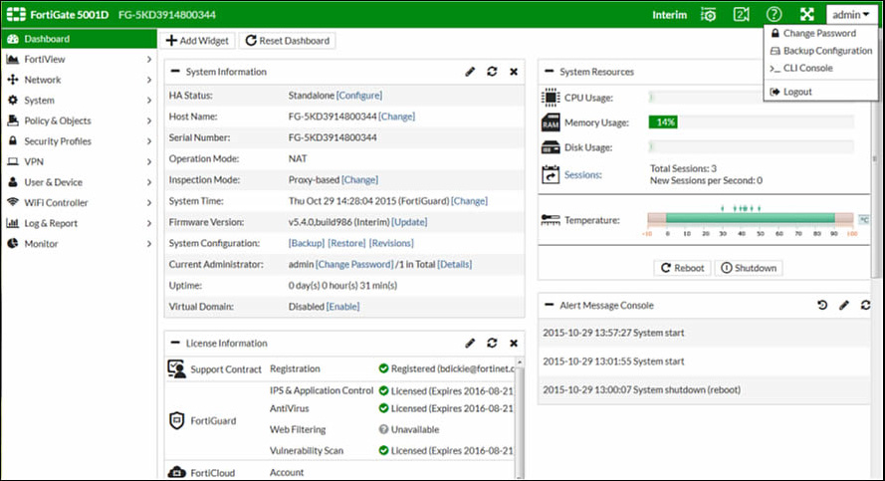
Task: Edit the Alert Message Console widget
Action: click(844, 305)
